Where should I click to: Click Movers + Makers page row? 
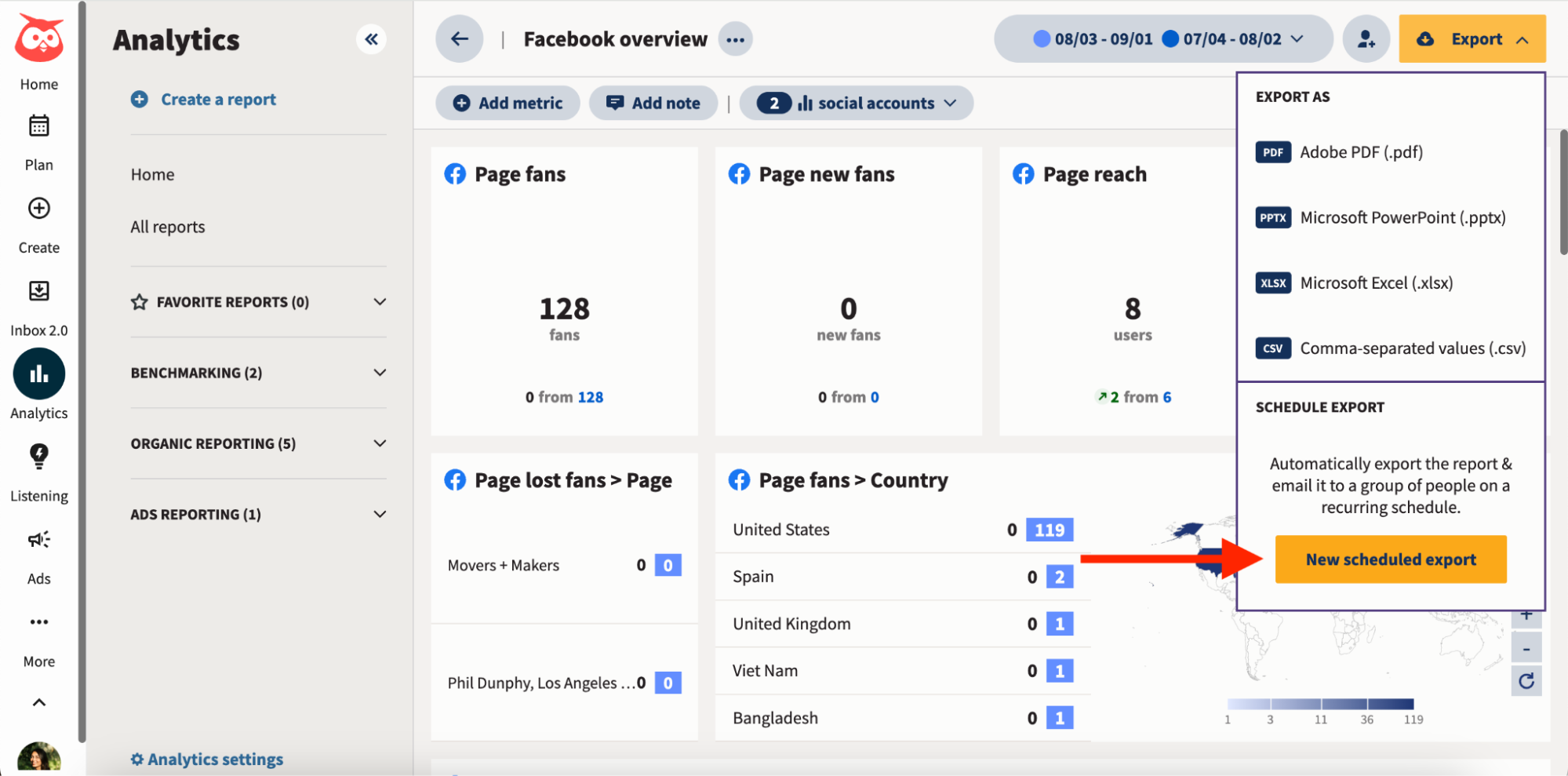[564, 565]
